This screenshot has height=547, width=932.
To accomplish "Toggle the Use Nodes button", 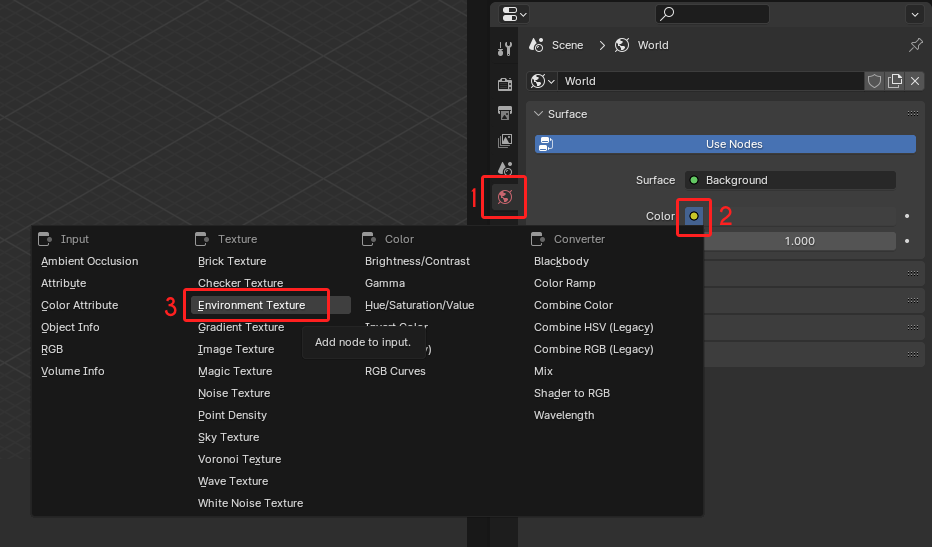I will [725, 144].
